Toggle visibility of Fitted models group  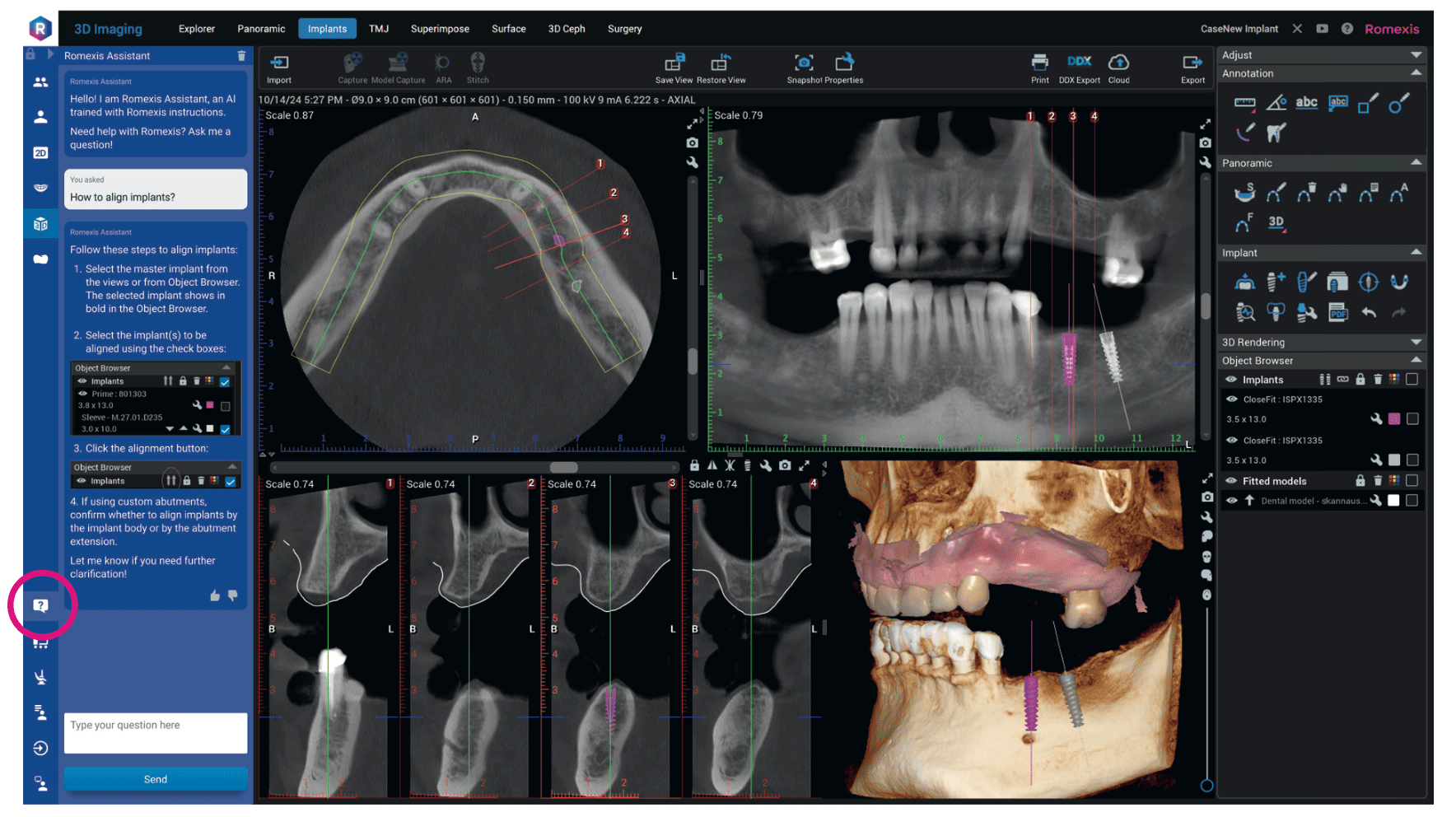1231,481
